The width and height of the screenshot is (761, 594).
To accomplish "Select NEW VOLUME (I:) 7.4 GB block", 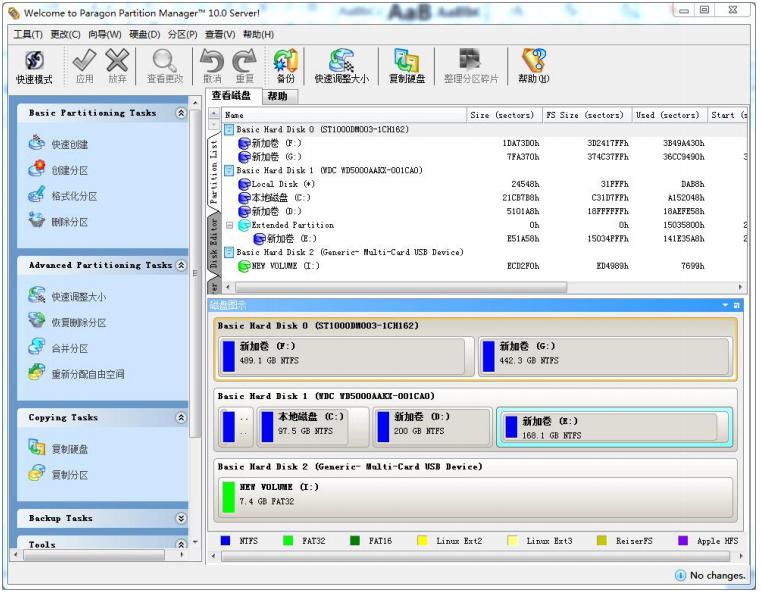I will pos(476,497).
